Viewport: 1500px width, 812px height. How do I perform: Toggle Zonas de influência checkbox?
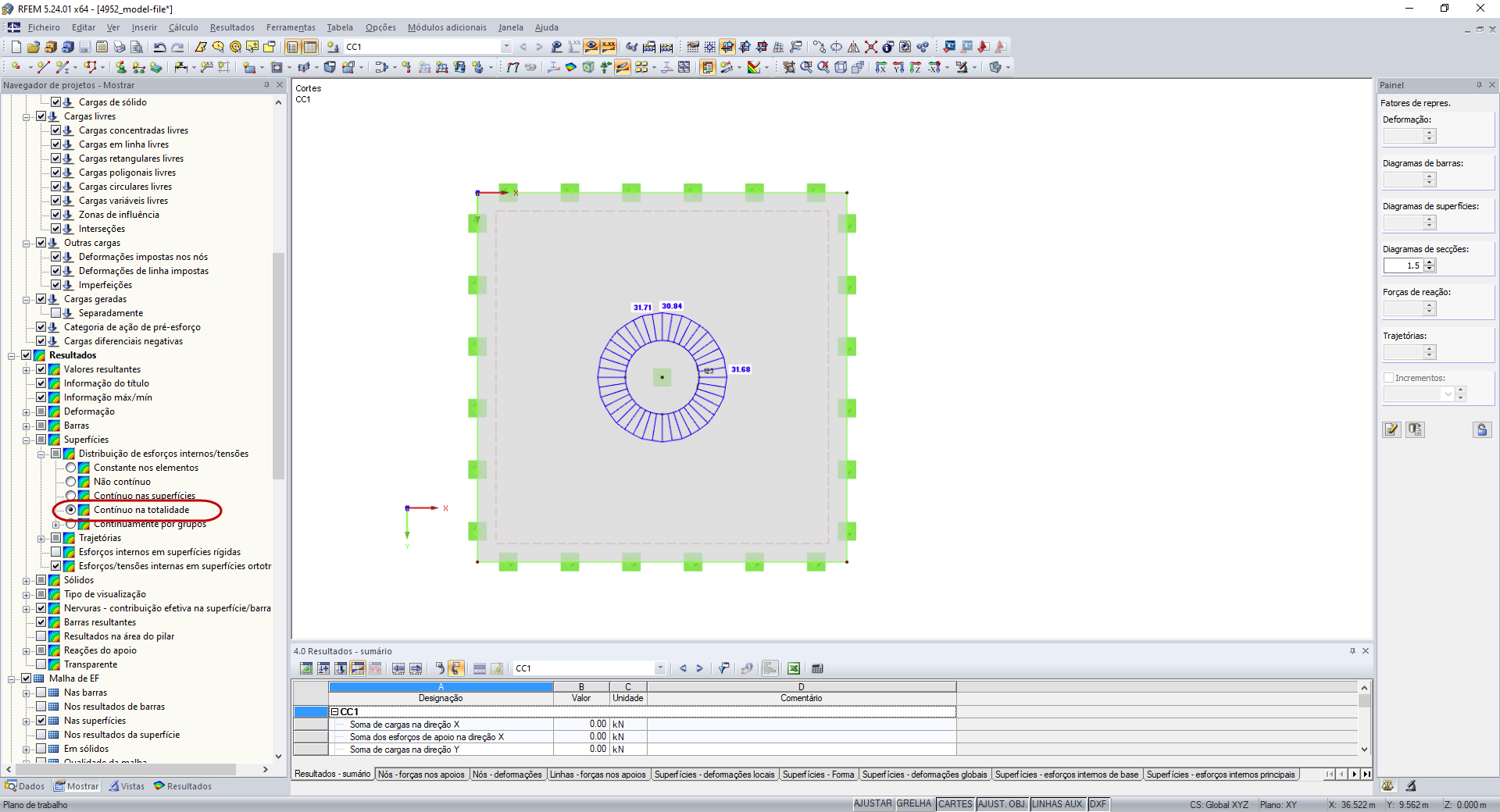55,215
